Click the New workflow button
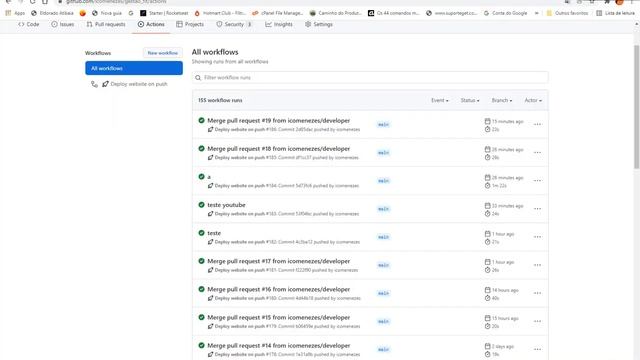Viewport: 640px width, 360px height. click(x=162, y=53)
